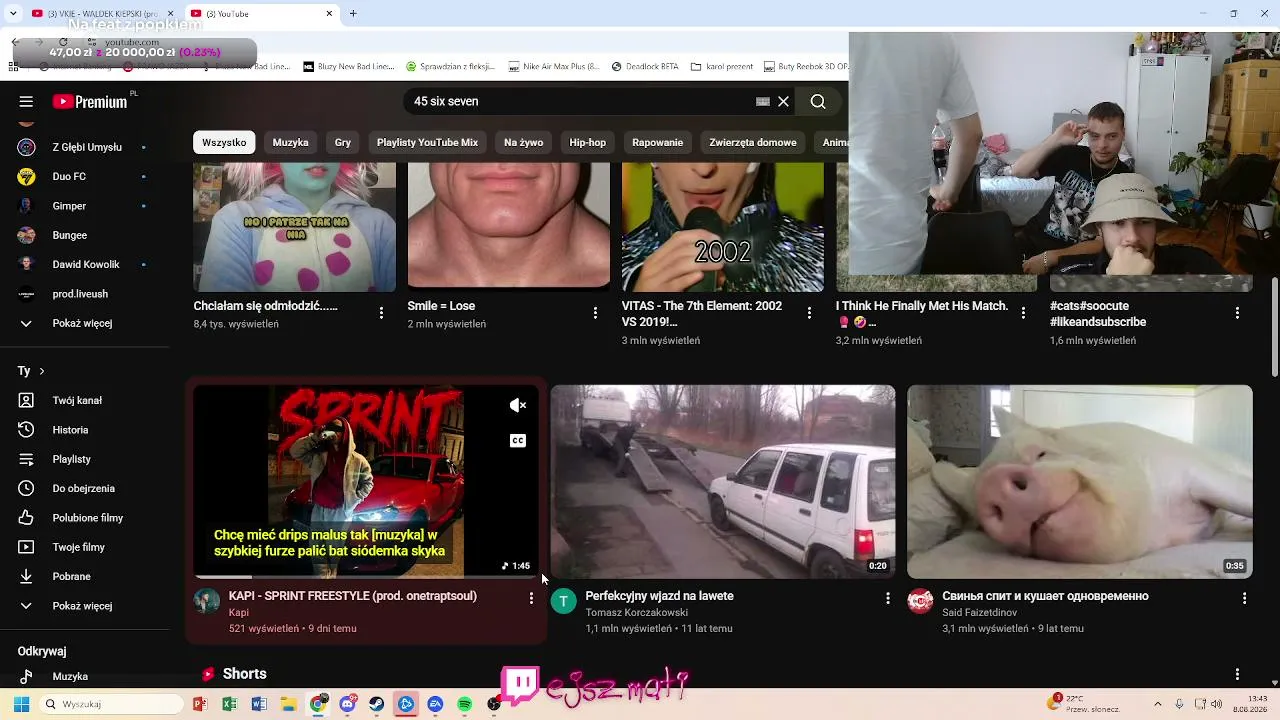
Task: Open options for the VITAS 7th Element short
Action: [809, 313]
